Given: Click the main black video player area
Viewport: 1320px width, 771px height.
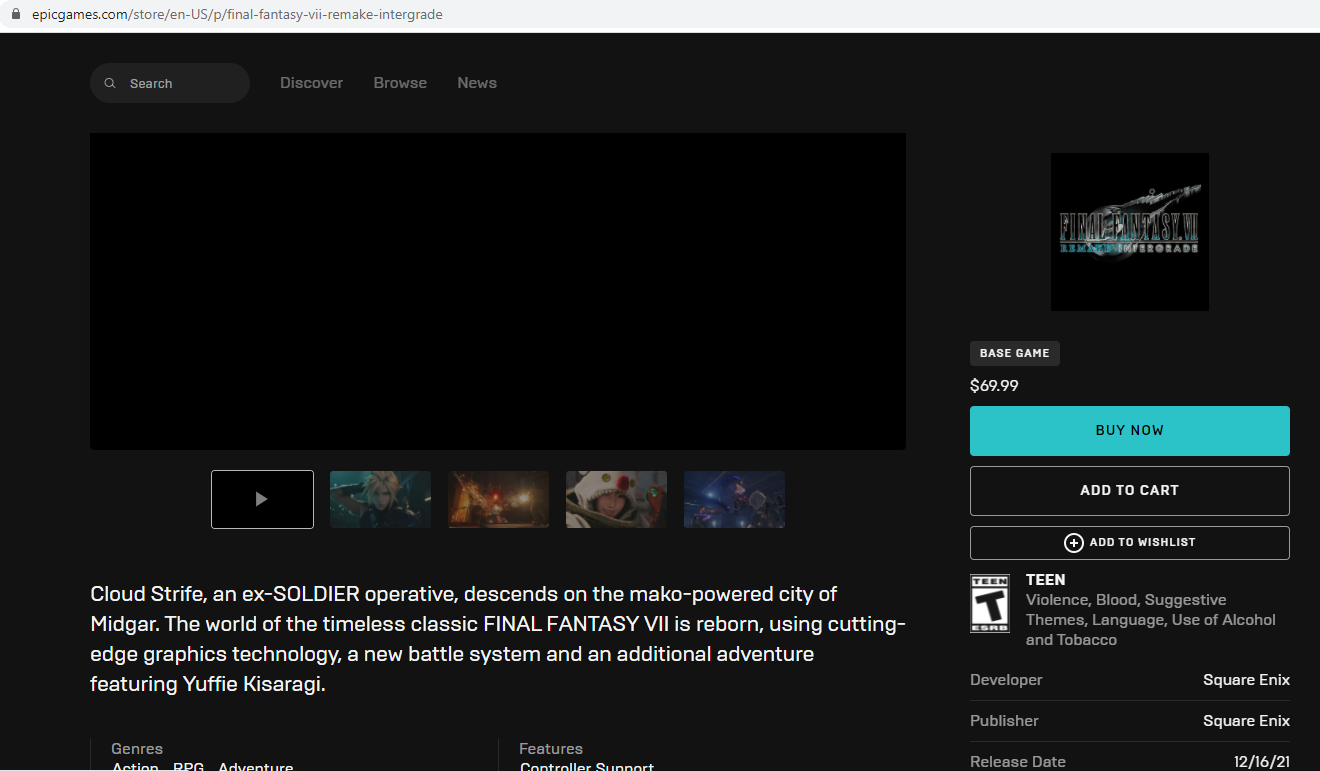Looking at the screenshot, I should pyautogui.click(x=498, y=291).
